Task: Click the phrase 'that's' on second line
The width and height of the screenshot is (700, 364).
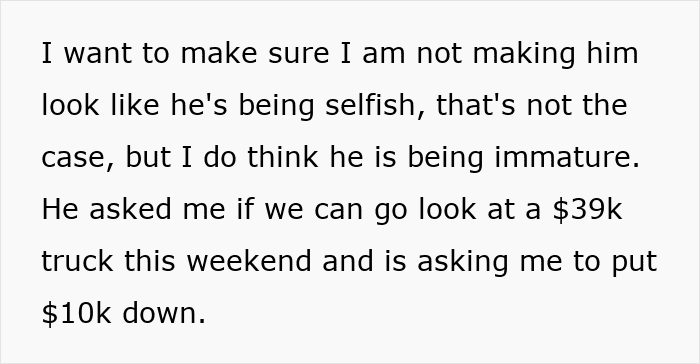Action: 475,105
